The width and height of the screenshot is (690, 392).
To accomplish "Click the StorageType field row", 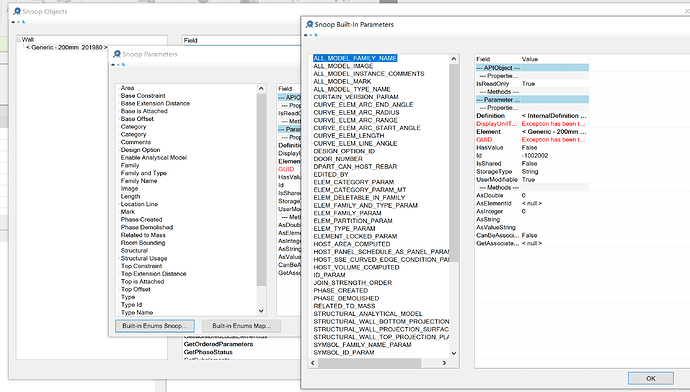I will (x=532, y=172).
